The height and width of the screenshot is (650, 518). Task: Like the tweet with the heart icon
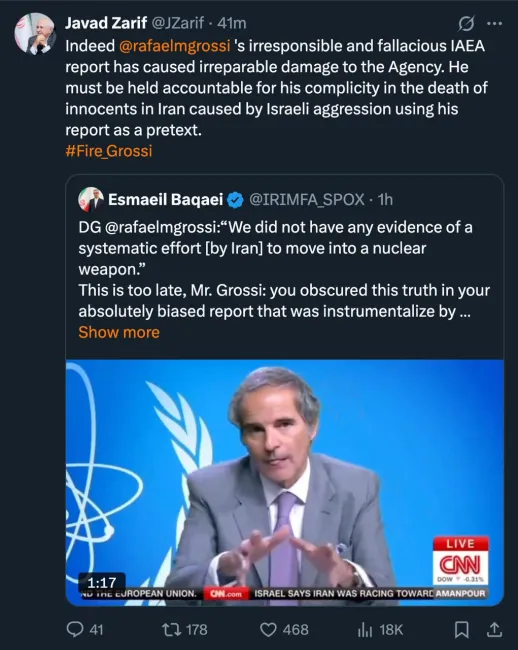268,630
